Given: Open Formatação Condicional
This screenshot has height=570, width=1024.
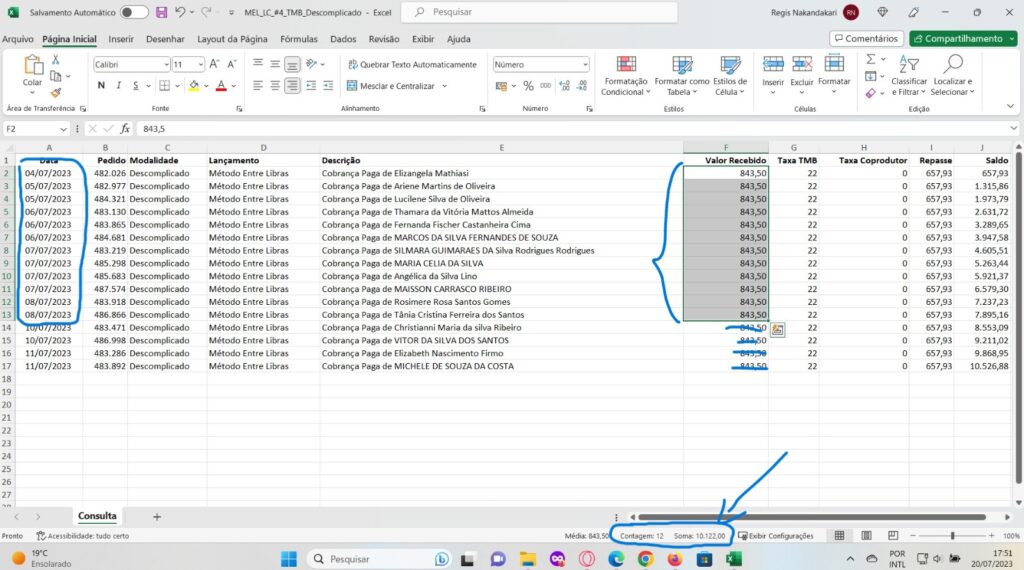Looking at the screenshot, I should [x=626, y=75].
